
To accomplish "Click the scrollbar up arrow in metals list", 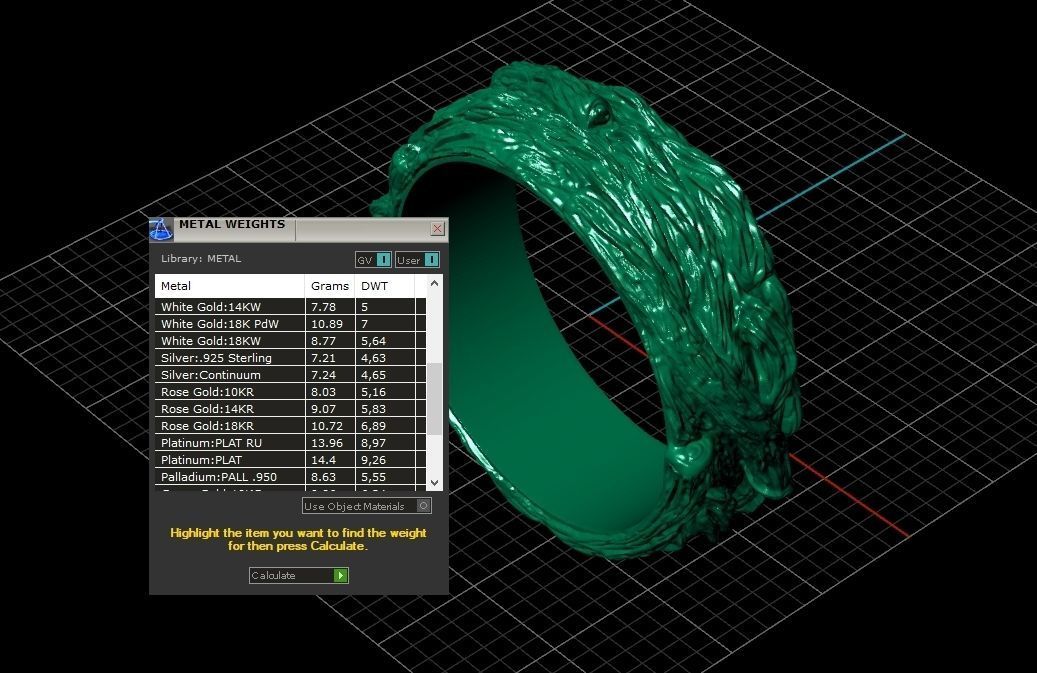I will [x=435, y=284].
